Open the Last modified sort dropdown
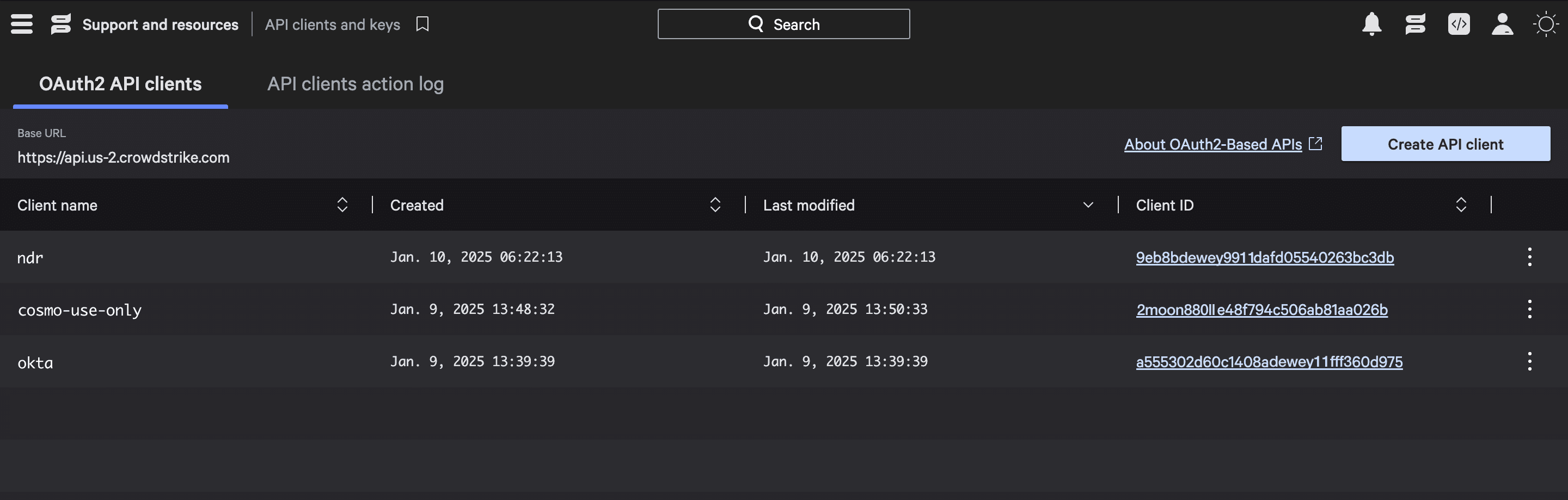Screen dimensions: 1568x500 1088,205
